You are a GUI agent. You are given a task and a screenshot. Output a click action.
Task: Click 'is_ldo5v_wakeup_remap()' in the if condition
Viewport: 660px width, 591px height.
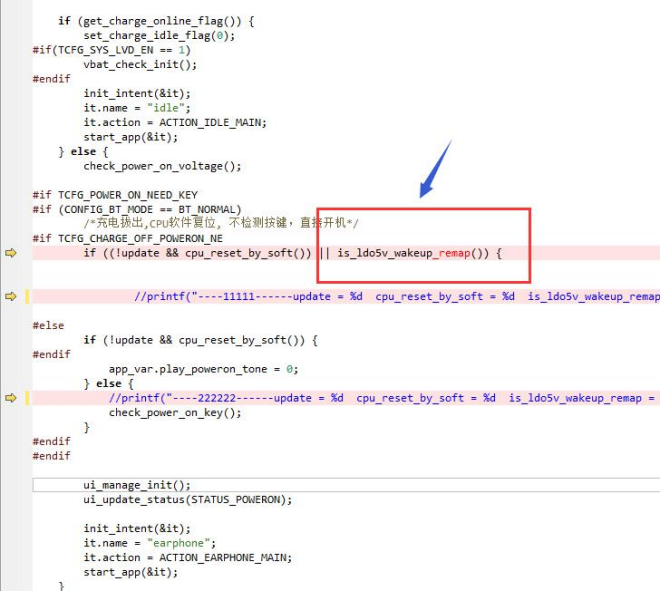pos(413,253)
